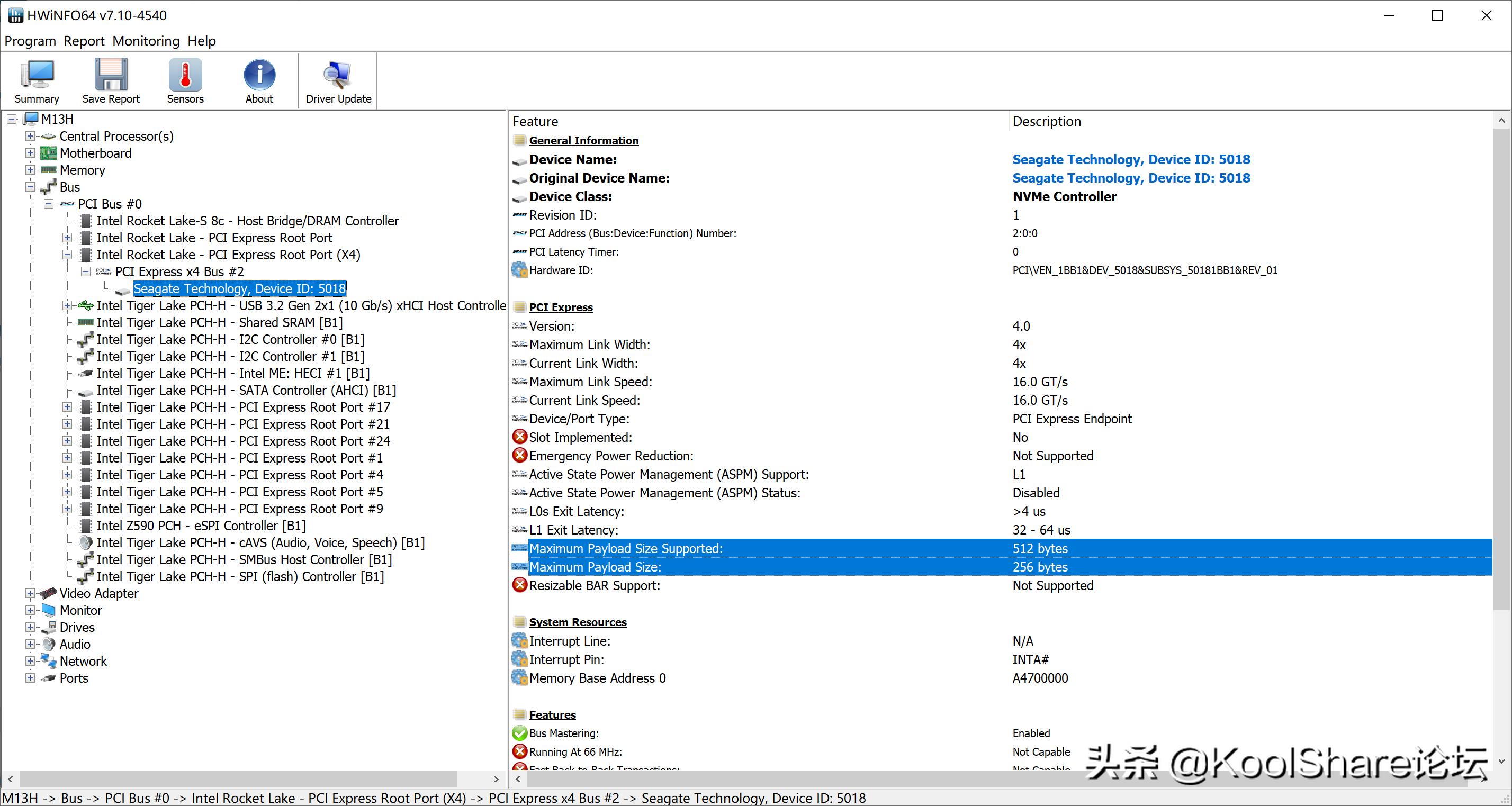This screenshot has width=1512, height=806.
Task: Click the folder icon beside General Information
Action: coord(519,140)
